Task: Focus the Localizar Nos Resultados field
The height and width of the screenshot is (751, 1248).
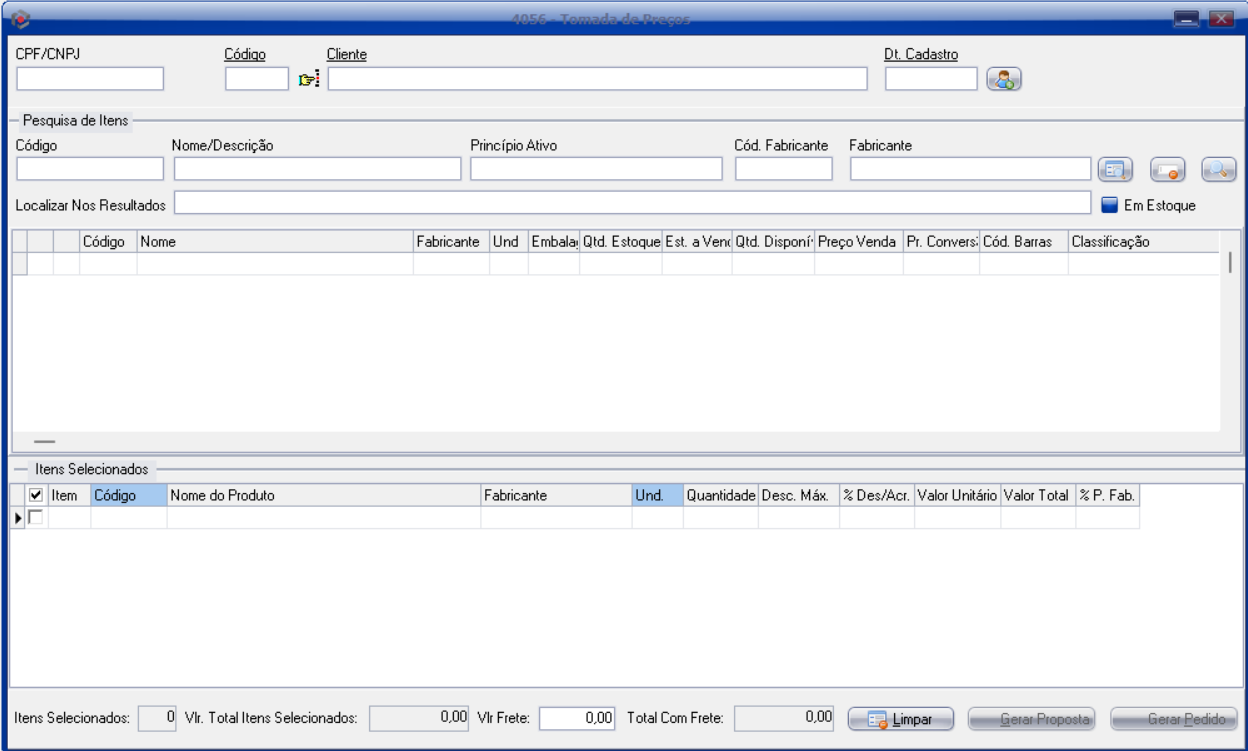Action: [x=631, y=204]
